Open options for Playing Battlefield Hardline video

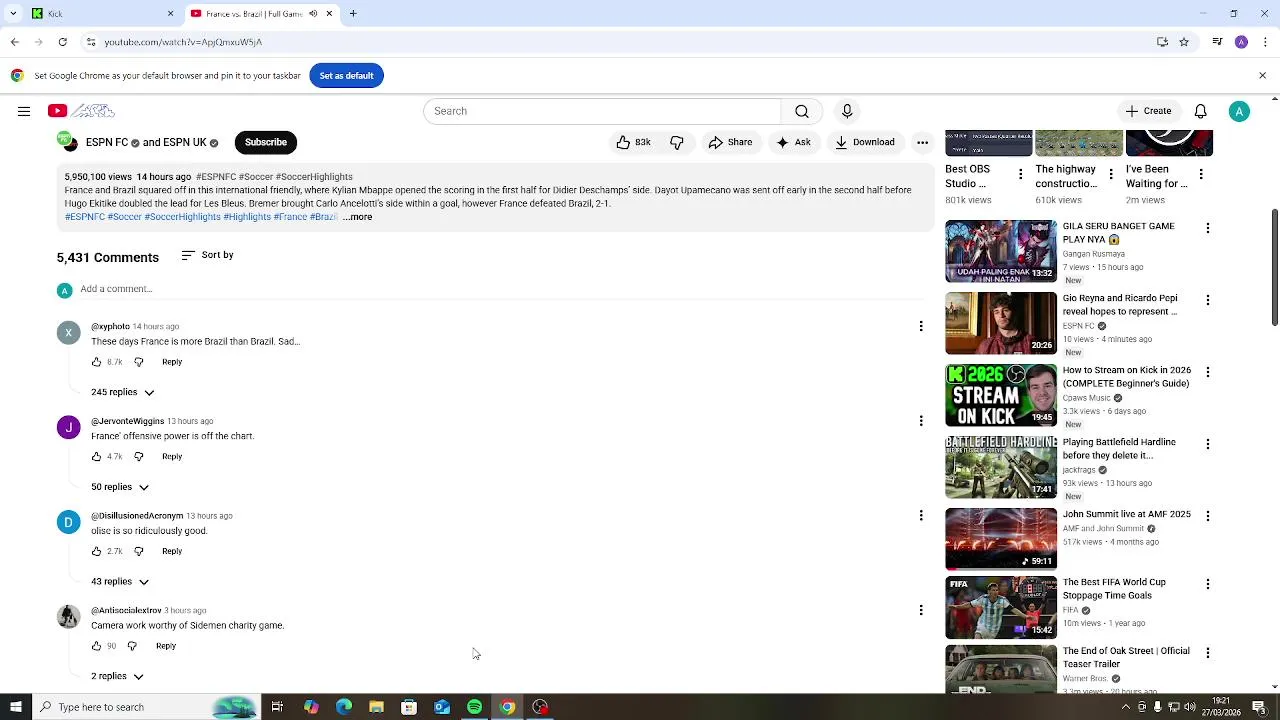1208,444
